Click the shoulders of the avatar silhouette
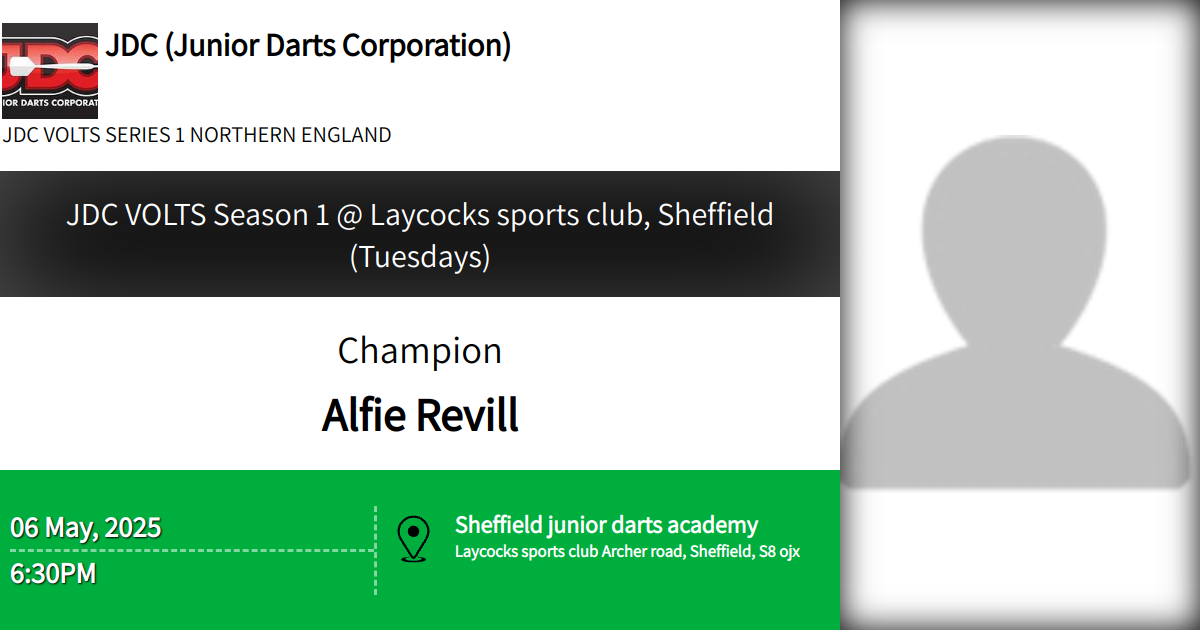Image resolution: width=1200 pixels, height=630 pixels. coord(1020,420)
